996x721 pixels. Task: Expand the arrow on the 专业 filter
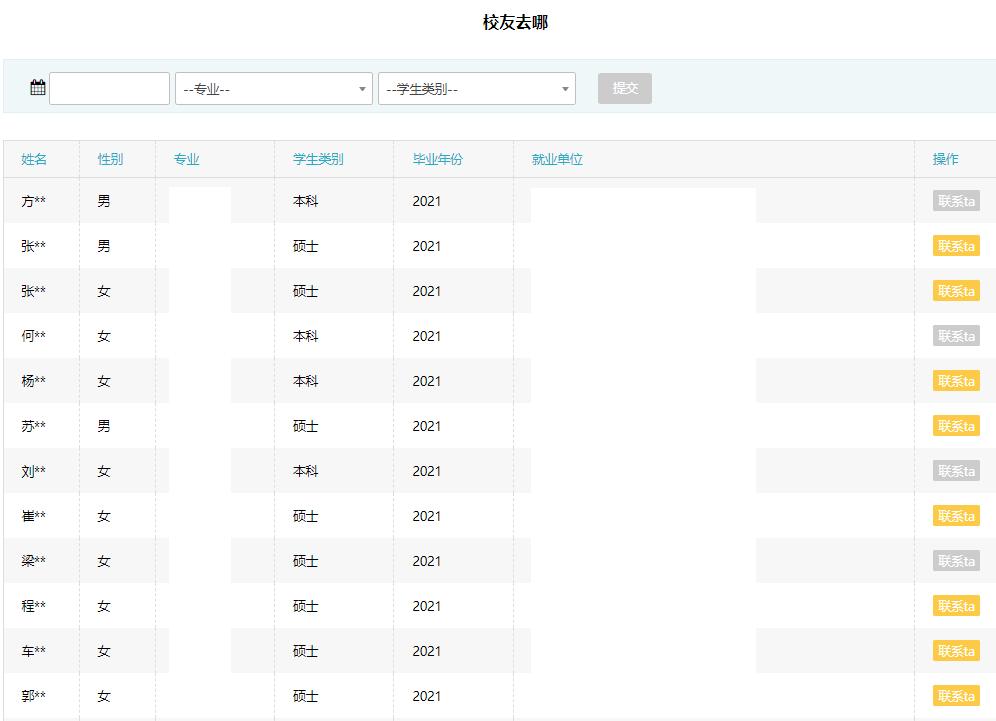[x=362, y=88]
